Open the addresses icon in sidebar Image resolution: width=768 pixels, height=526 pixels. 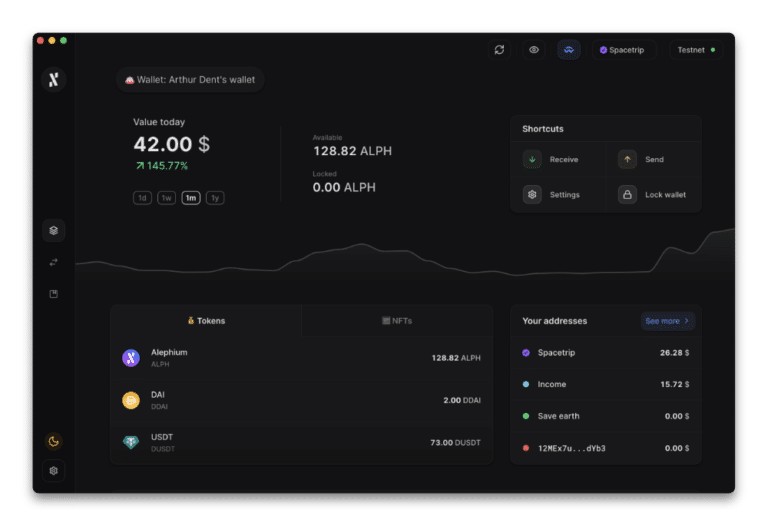point(54,294)
